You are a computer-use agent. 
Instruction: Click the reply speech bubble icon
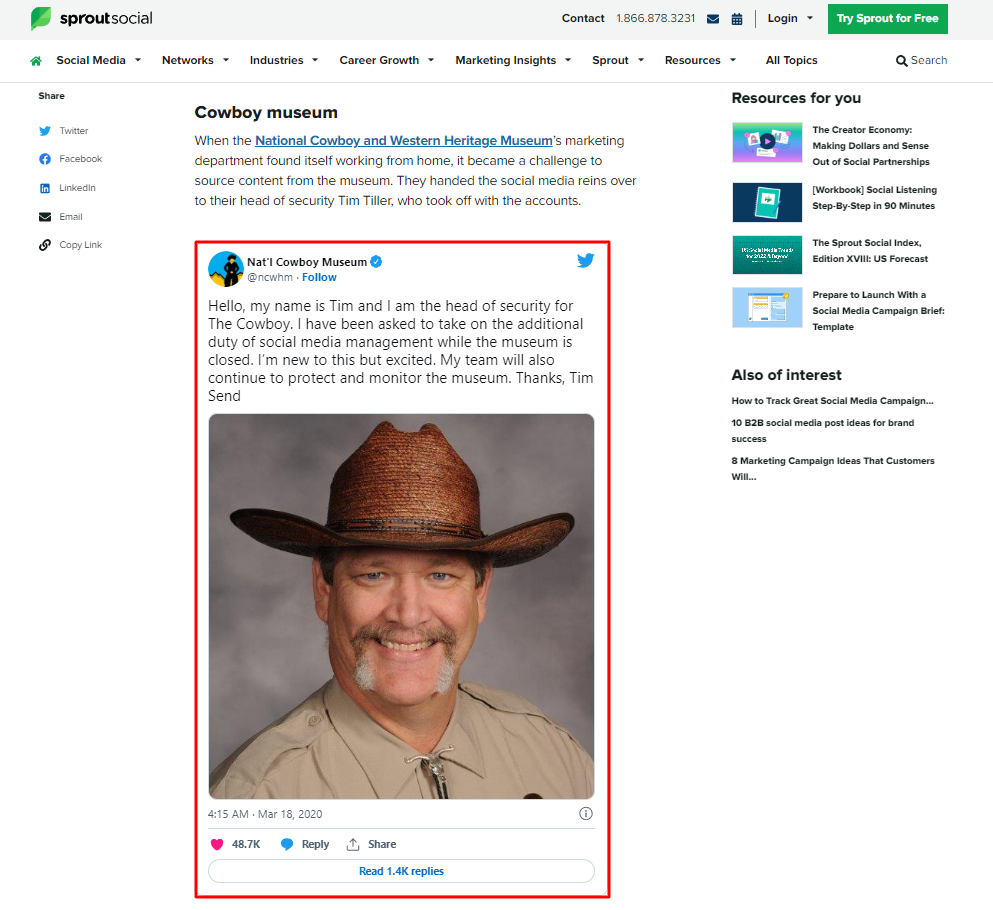pyautogui.click(x=287, y=844)
